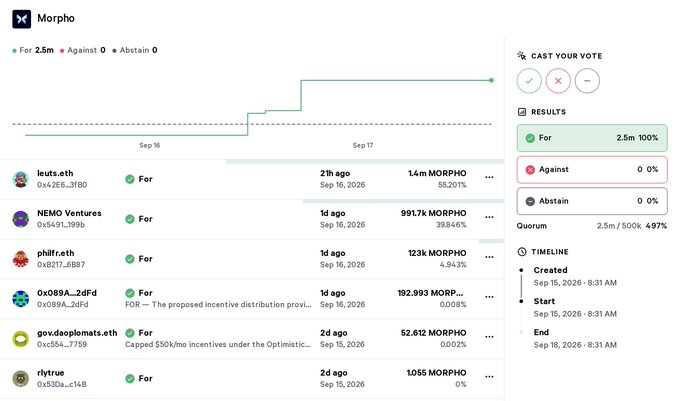Click the green For checkmark in rlytrue row

point(130,378)
